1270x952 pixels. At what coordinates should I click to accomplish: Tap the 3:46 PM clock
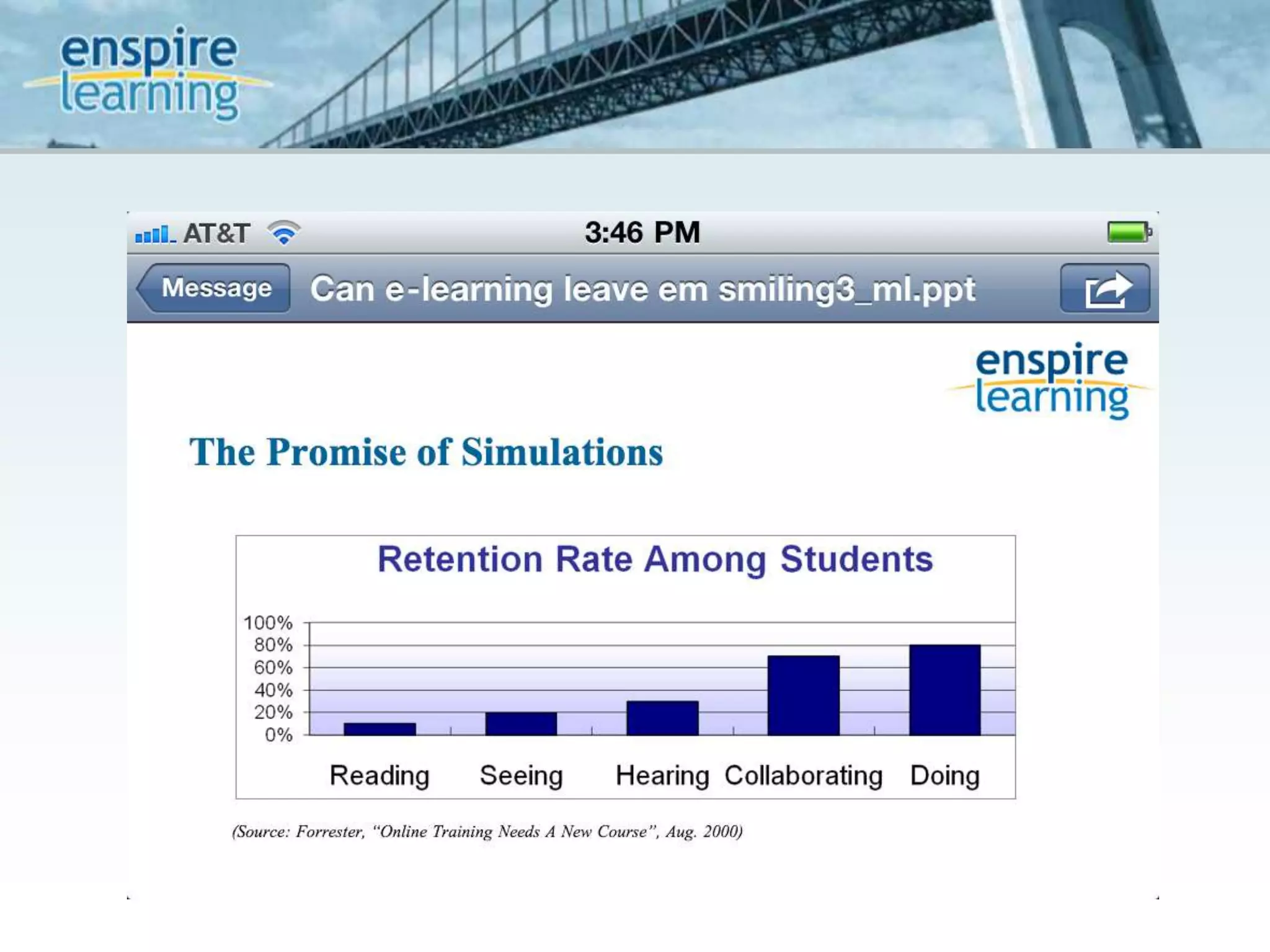[x=642, y=233]
